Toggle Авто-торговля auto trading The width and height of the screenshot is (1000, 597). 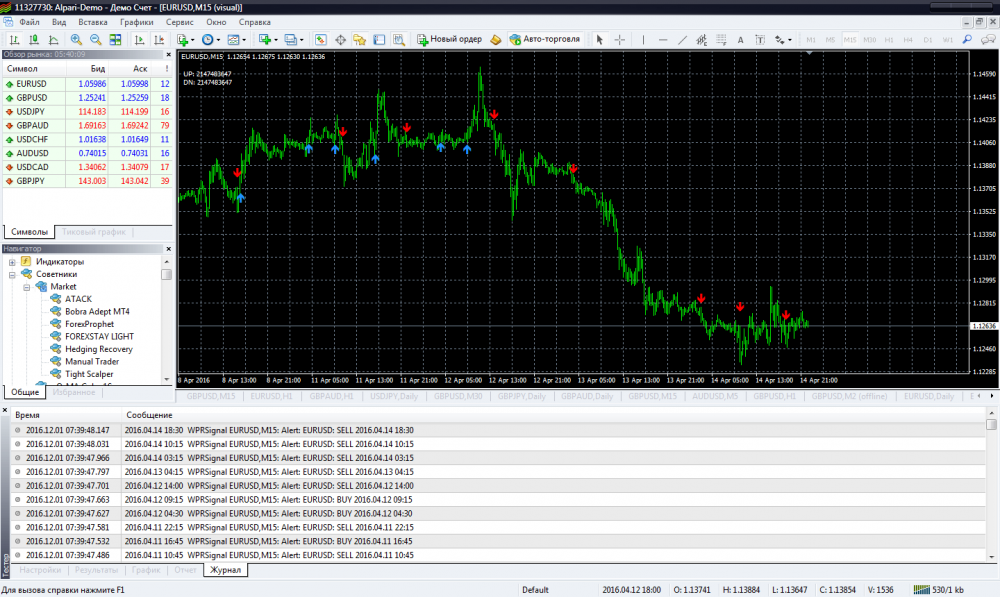tap(545, 40)
